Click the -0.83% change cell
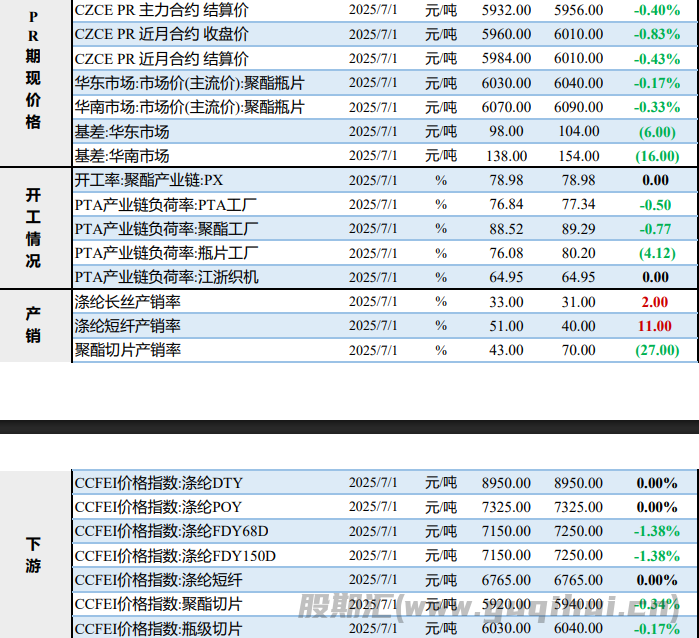This screenshot has width=699, height=638. (x=655, y=34)
